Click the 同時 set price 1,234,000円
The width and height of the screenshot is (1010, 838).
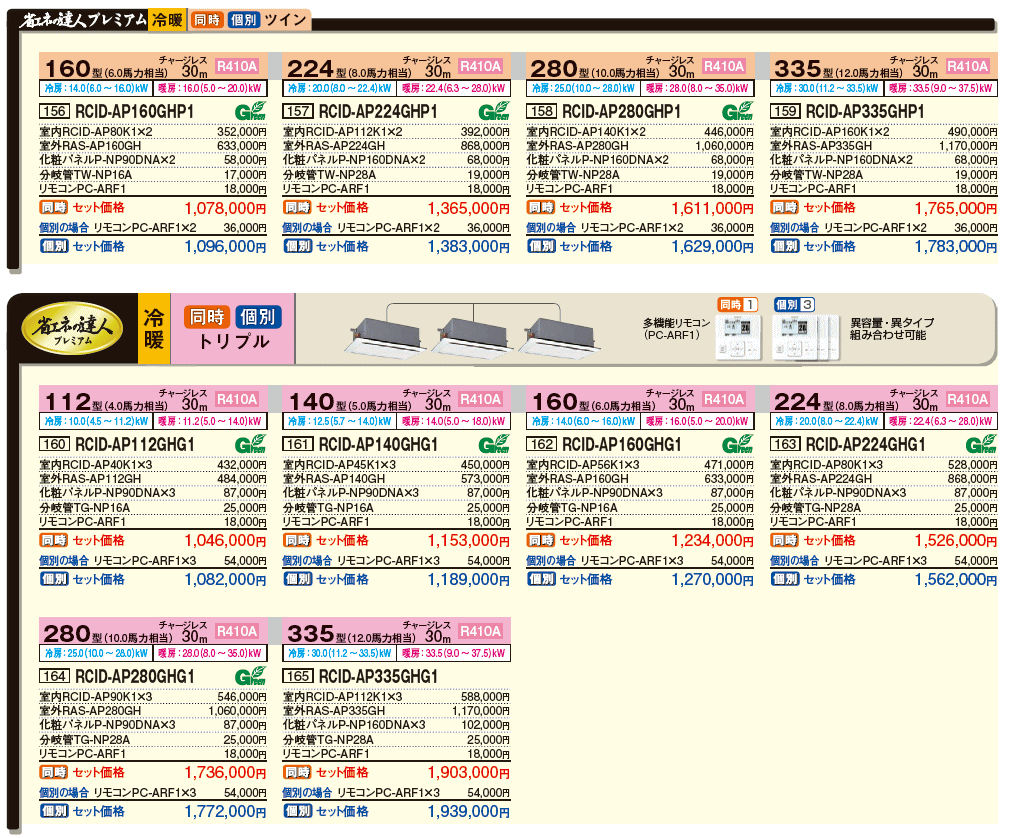coord(712,540)
